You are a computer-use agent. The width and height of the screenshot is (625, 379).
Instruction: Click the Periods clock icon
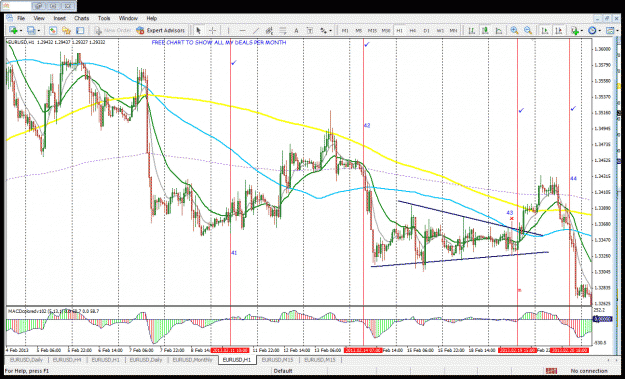pyautogui.click(x=592, y=30)
